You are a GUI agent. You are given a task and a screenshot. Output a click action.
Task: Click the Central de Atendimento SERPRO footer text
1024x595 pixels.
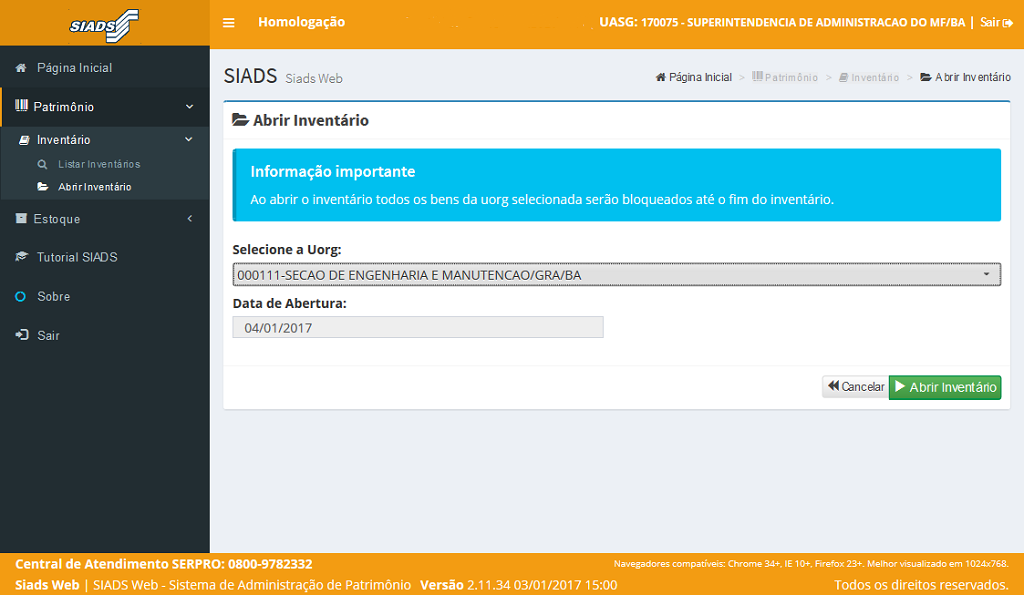(x=164, y=564)
